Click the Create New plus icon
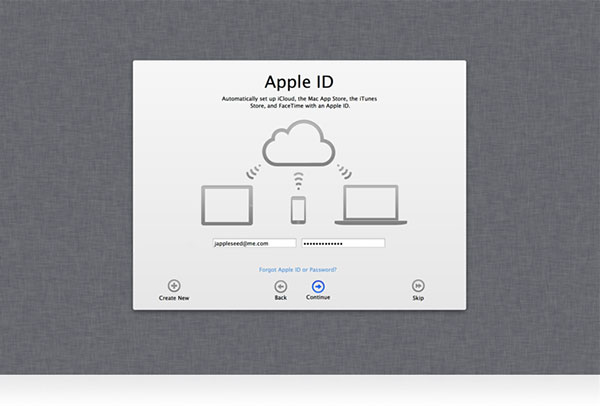Viewport: 600px width, 406px height. [174, 286]
